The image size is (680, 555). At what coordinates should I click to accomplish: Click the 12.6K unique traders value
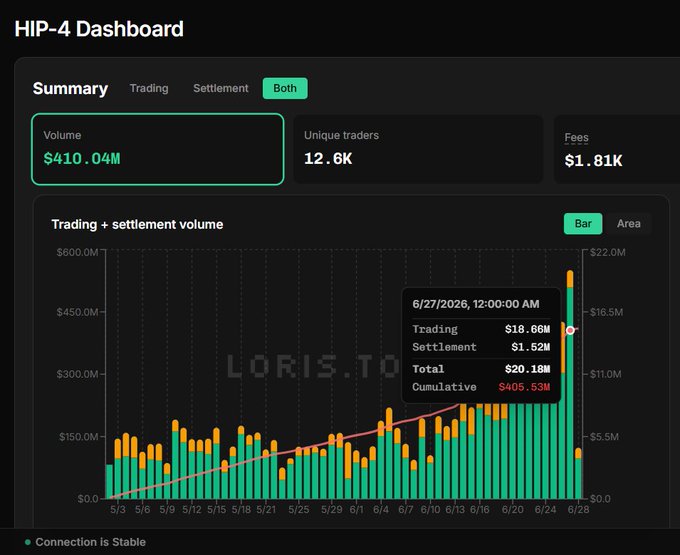328,159
